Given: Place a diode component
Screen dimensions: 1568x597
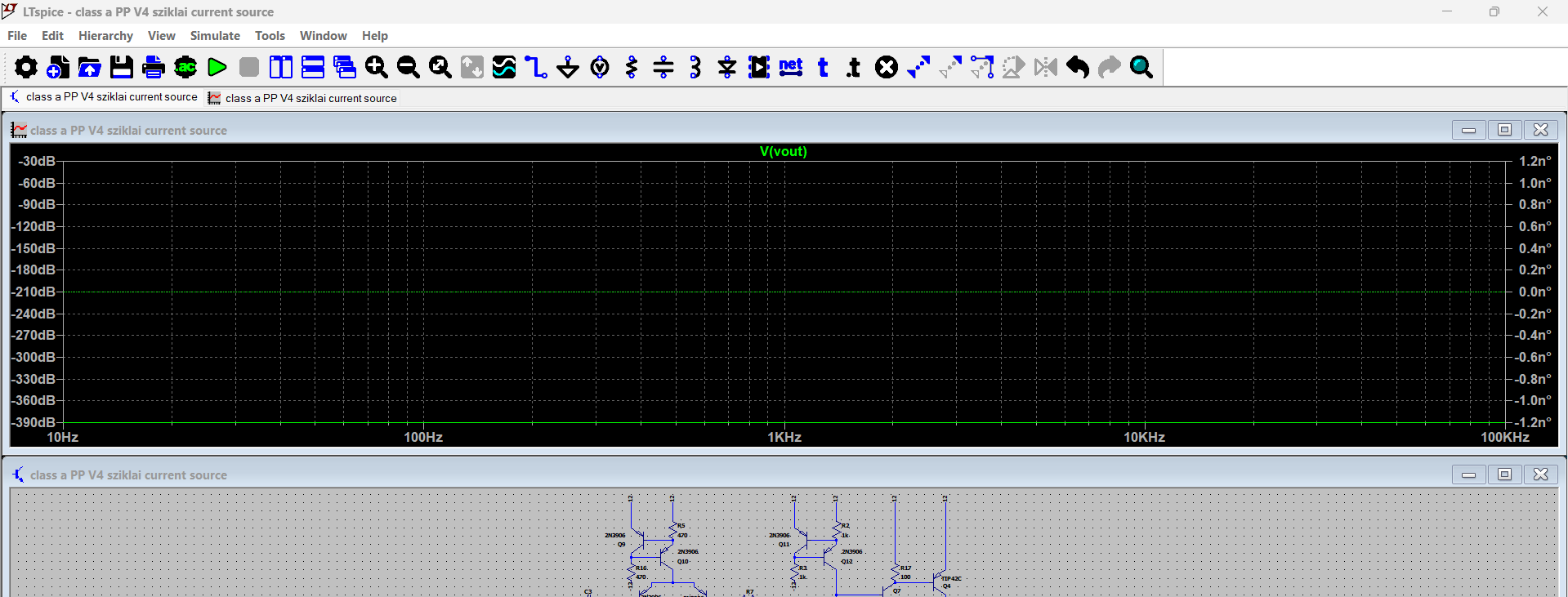Looking at the screenshot, I should 727,67.
